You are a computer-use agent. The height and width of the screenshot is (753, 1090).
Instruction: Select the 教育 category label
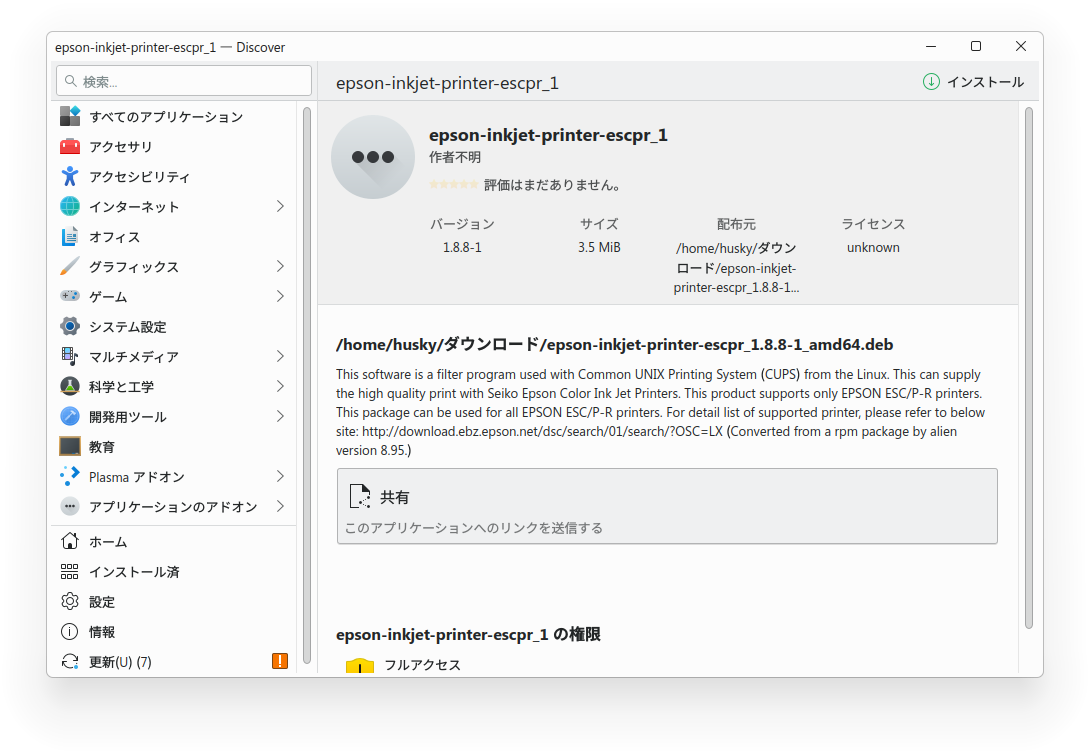click(102, 447)
